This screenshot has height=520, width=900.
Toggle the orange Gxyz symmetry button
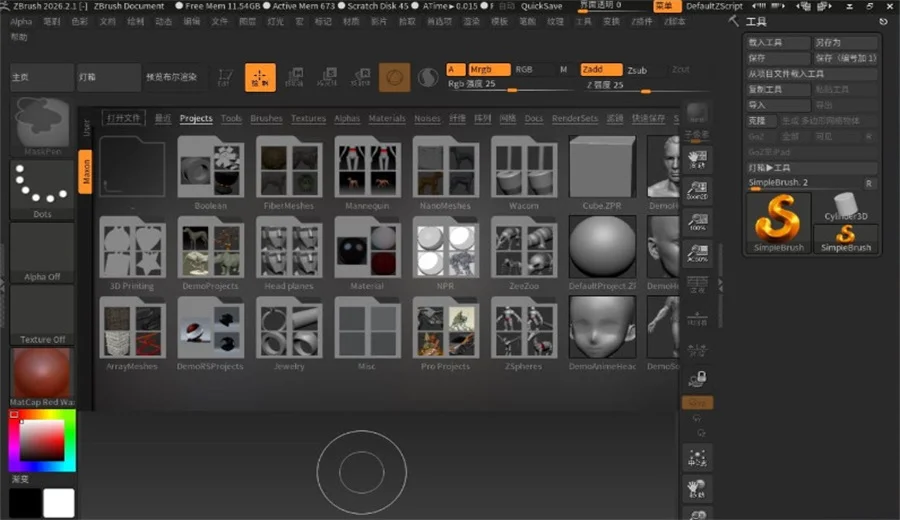(697, 403)
